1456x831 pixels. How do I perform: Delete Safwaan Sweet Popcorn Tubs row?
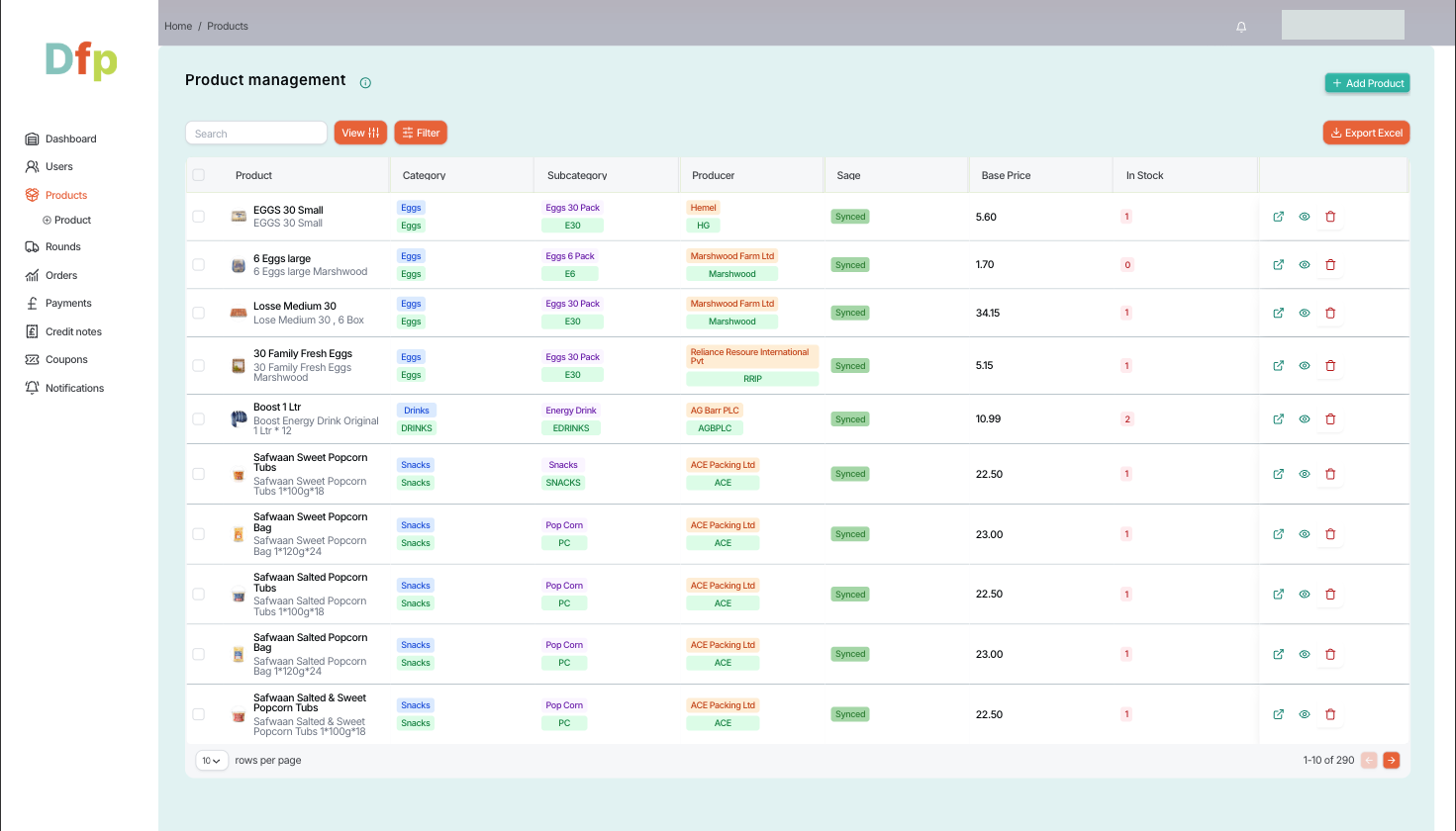[1330, 474]
